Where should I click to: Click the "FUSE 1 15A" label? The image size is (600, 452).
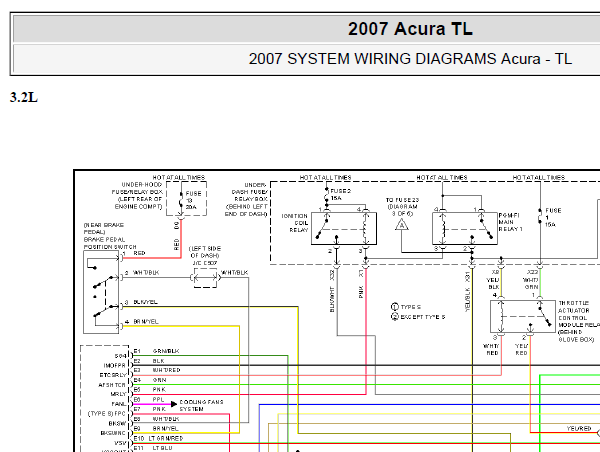pyautogui.click(x=553, y=217)
